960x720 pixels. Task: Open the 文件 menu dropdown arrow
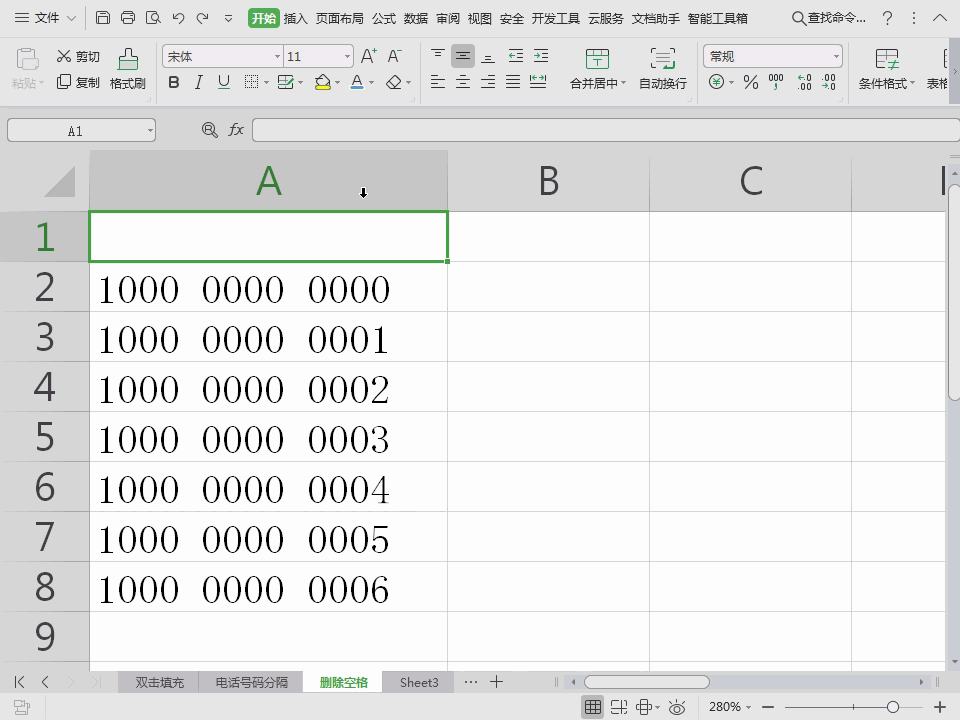71,18
